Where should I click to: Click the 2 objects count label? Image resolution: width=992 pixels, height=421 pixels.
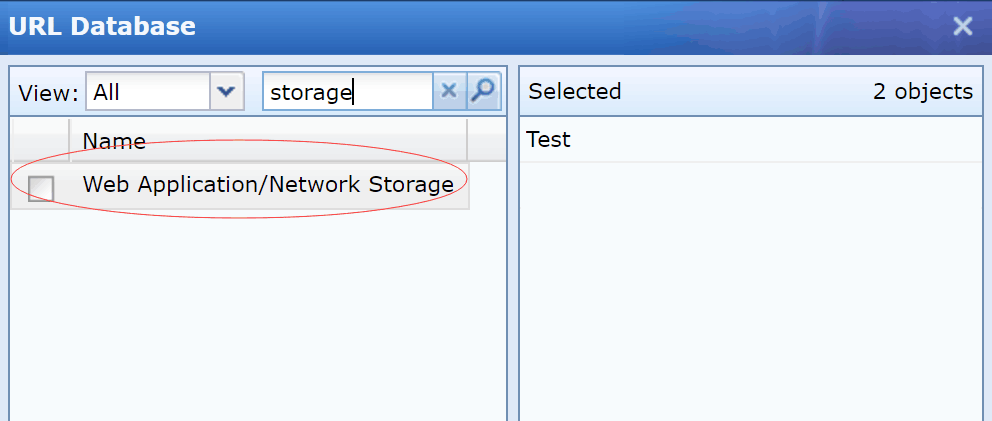[x=922, y=92]
